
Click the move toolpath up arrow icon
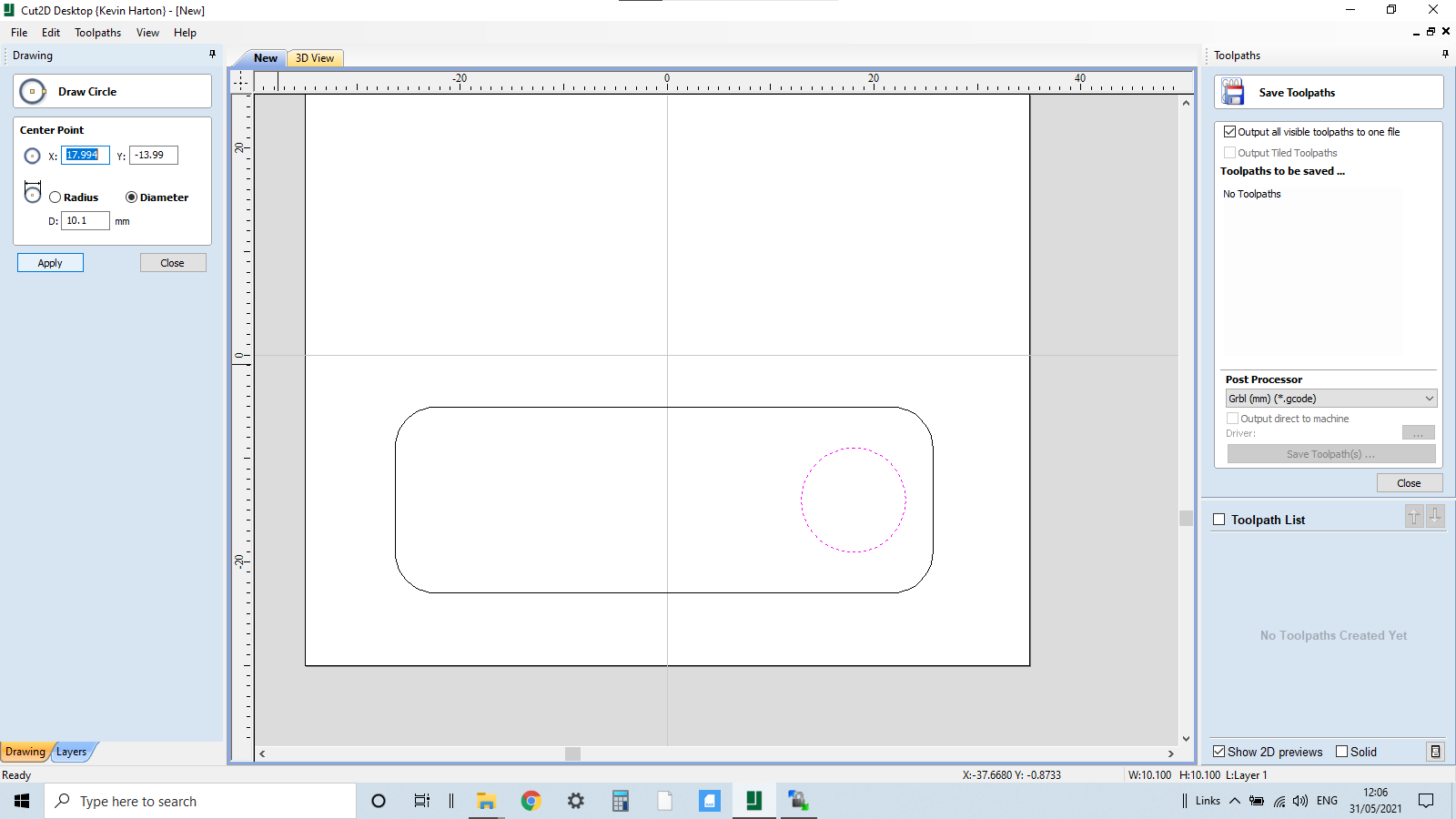click(x=1413, y=516)
